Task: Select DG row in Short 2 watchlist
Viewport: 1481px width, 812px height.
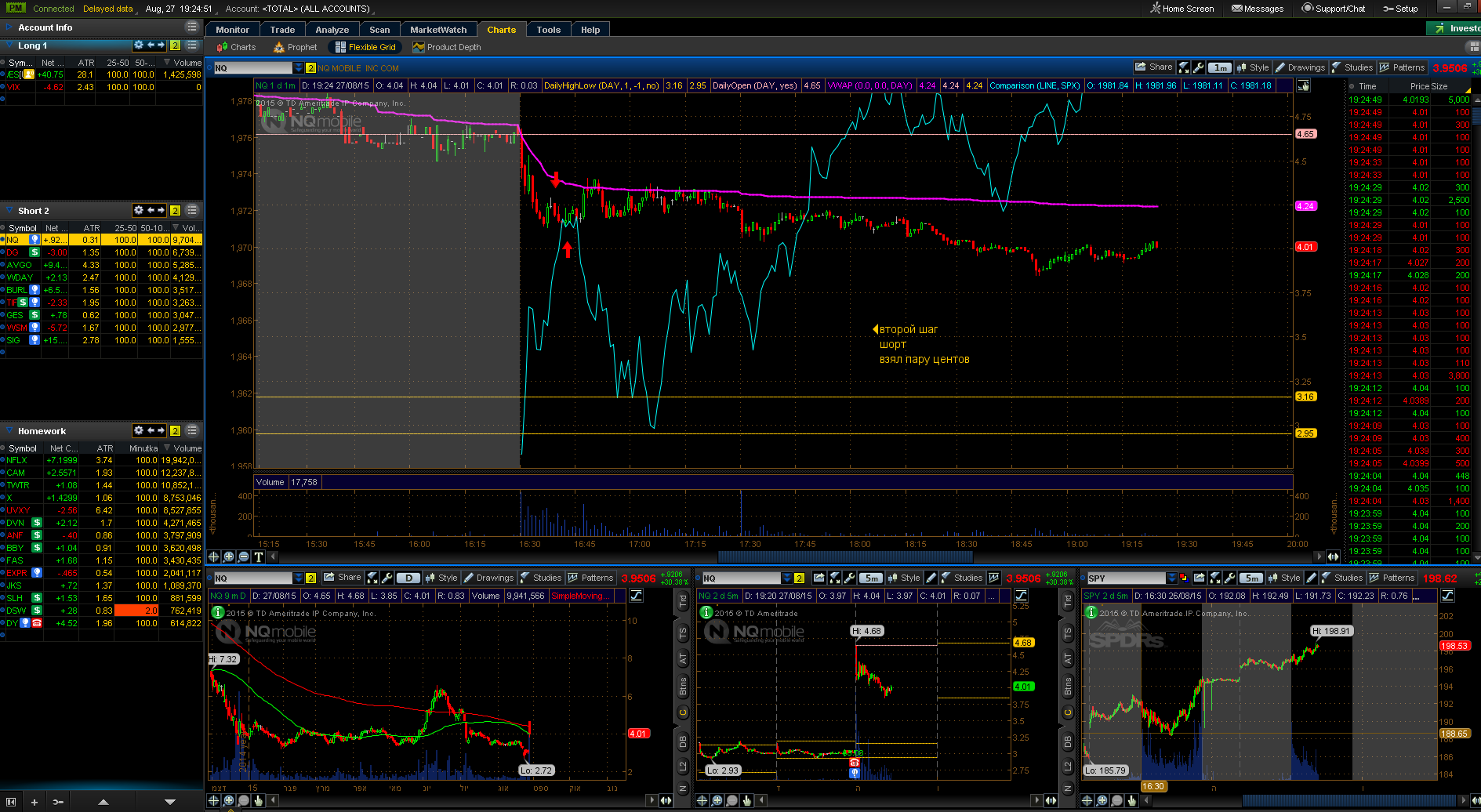Action: (x=102, y=252)
